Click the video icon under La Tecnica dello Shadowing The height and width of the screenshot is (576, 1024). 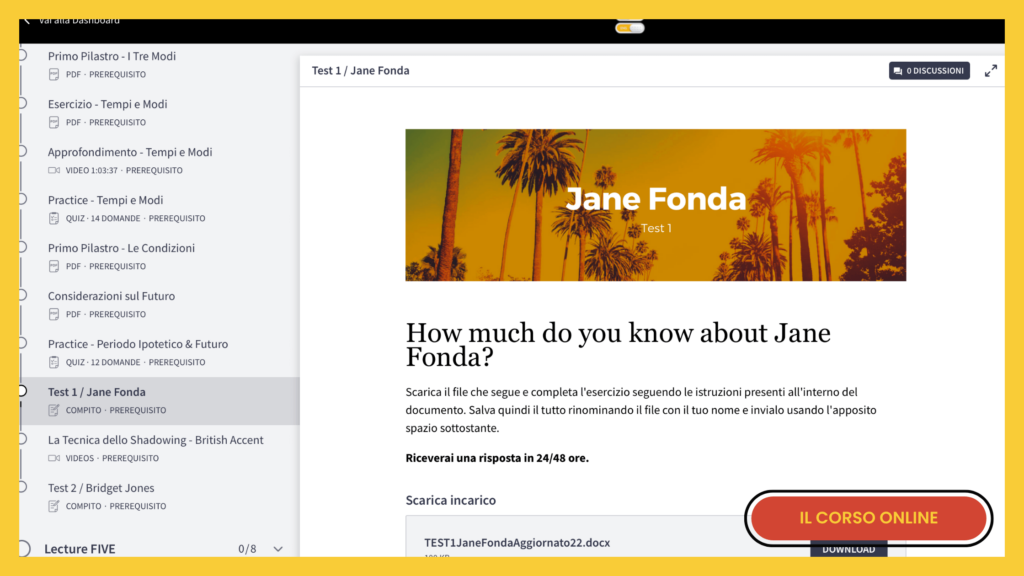pyautogui.click(x=54, y=458)
